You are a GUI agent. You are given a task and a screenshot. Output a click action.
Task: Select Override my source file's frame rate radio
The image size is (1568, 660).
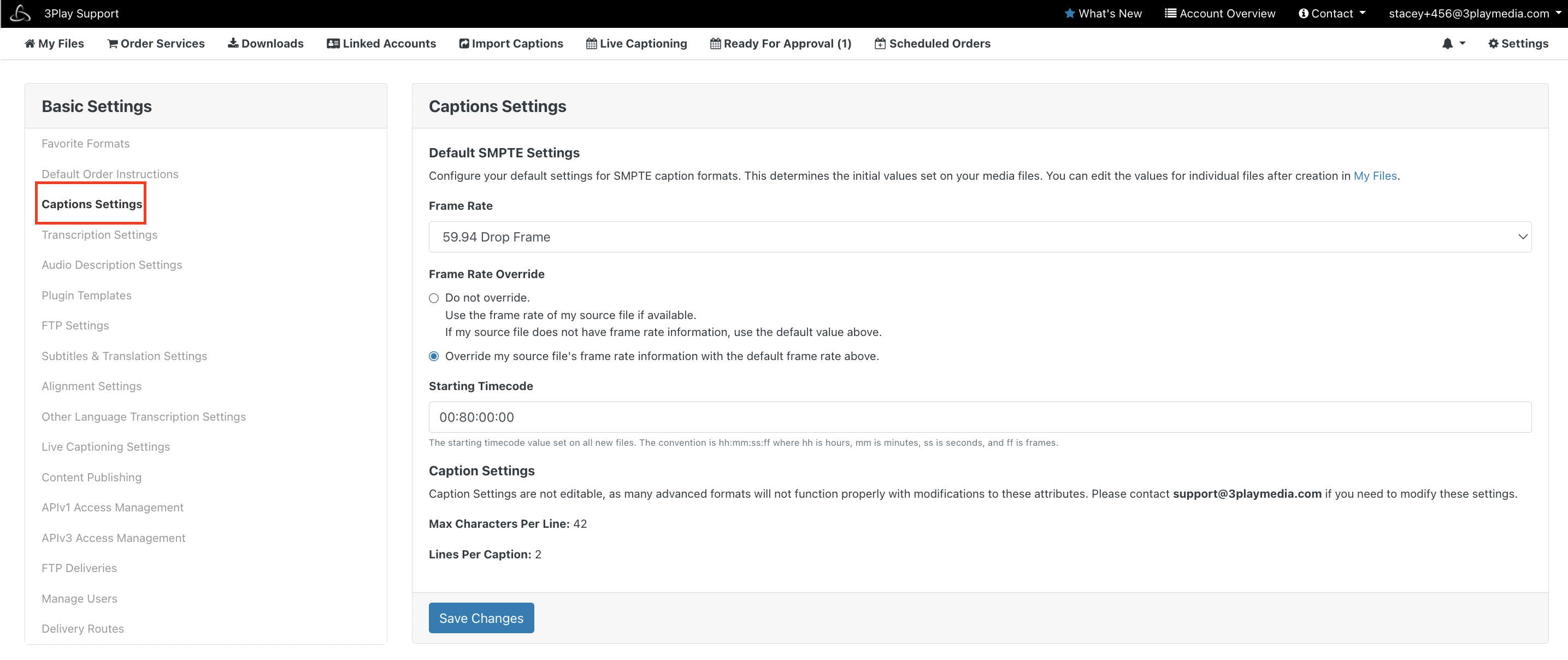pos(433,356)
